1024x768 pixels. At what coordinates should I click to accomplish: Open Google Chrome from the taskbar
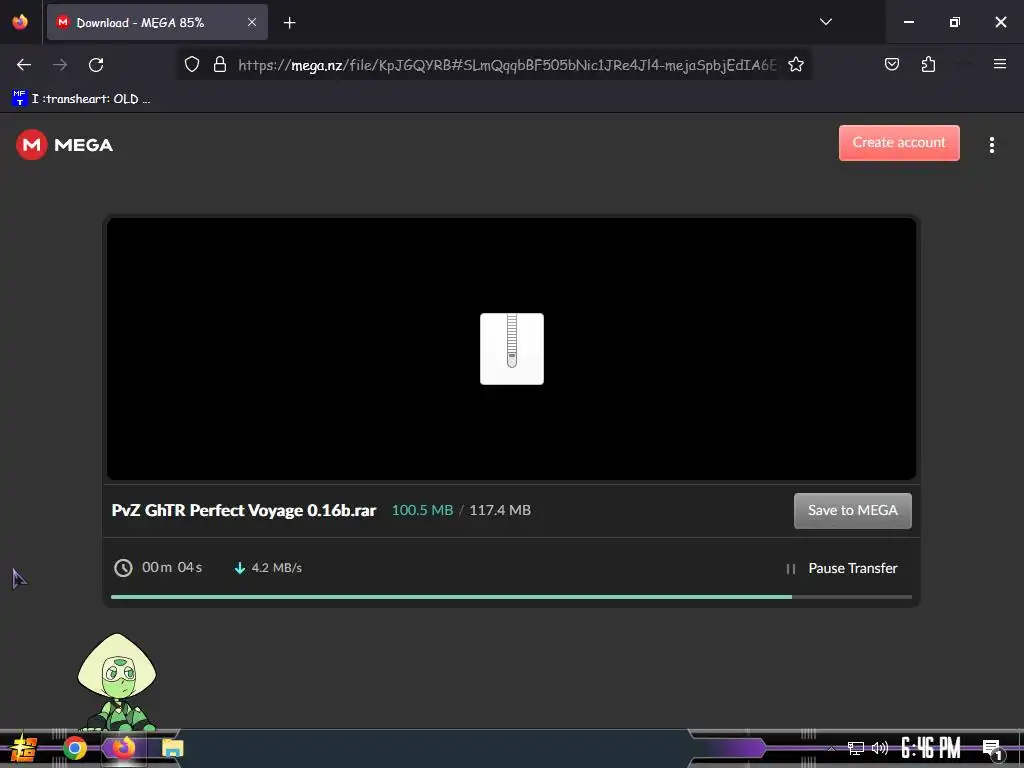[x=74, y=748]
